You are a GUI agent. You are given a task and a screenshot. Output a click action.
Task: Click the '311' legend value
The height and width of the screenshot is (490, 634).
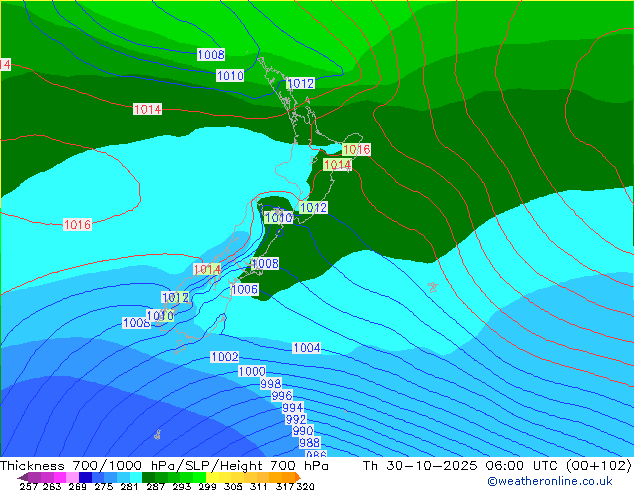pyautogui.click(x=259, y=486)
